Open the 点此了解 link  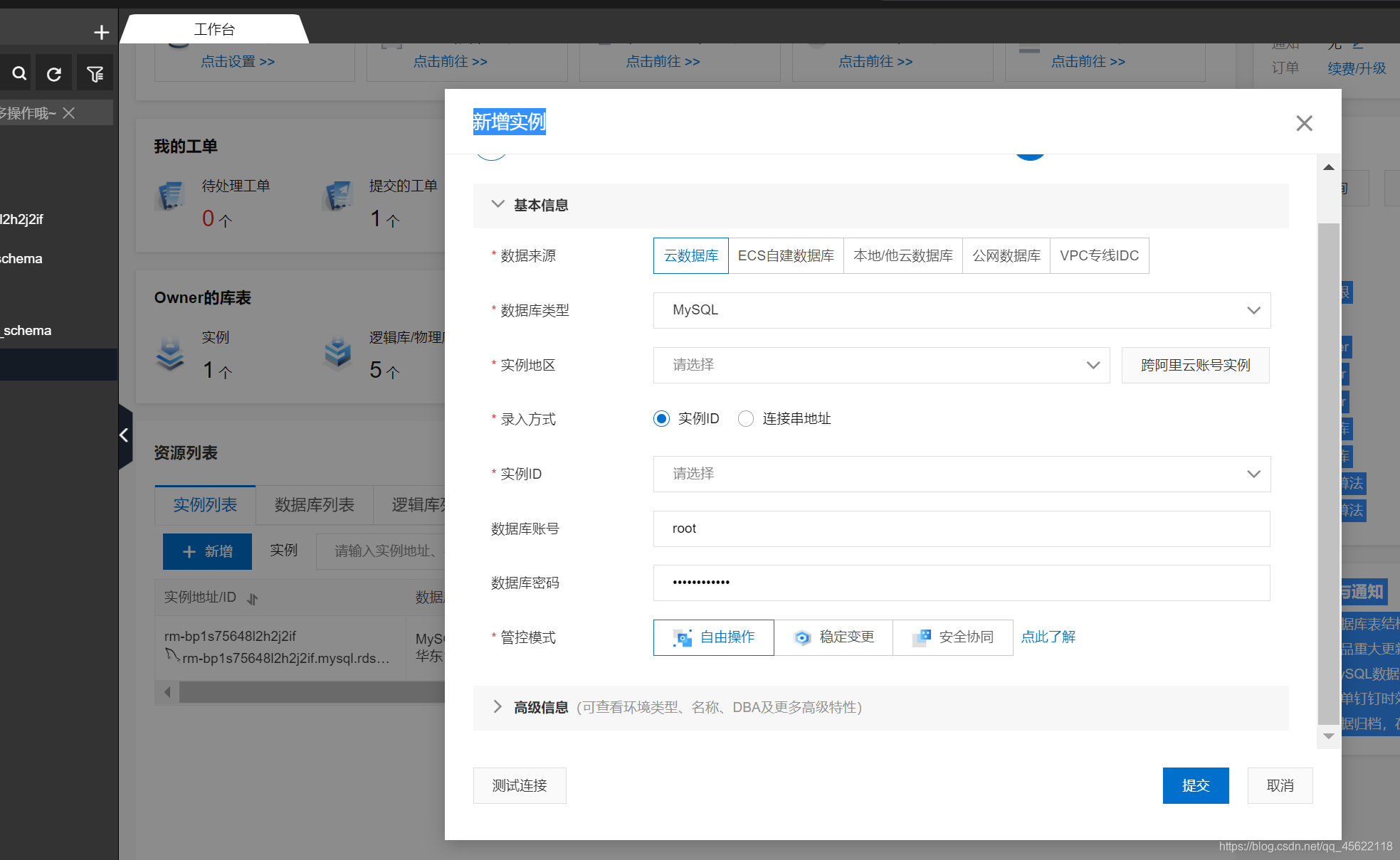tap(1048, 637)
